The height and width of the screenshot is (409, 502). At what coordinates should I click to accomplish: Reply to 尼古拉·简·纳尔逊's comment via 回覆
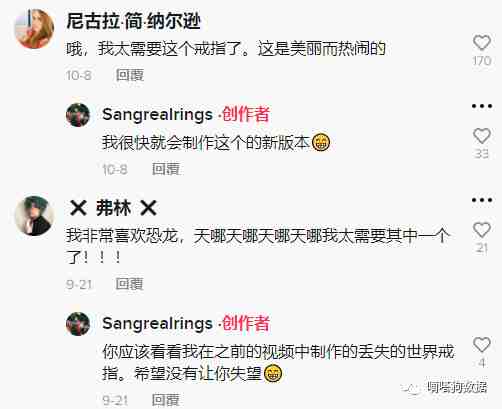pos(130,75)
